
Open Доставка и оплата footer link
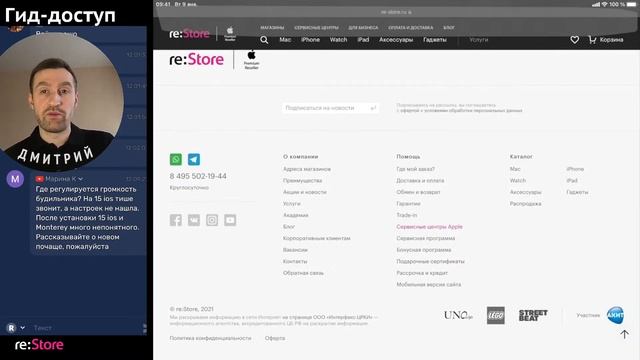coord(420,180)
